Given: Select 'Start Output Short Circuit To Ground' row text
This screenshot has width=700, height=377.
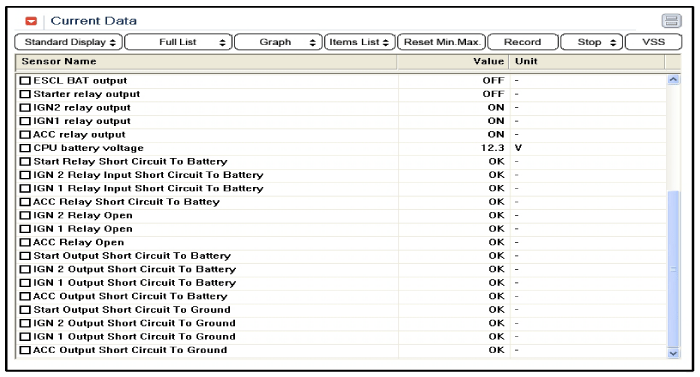Looking at the screenshot, I should pos(132,310).
